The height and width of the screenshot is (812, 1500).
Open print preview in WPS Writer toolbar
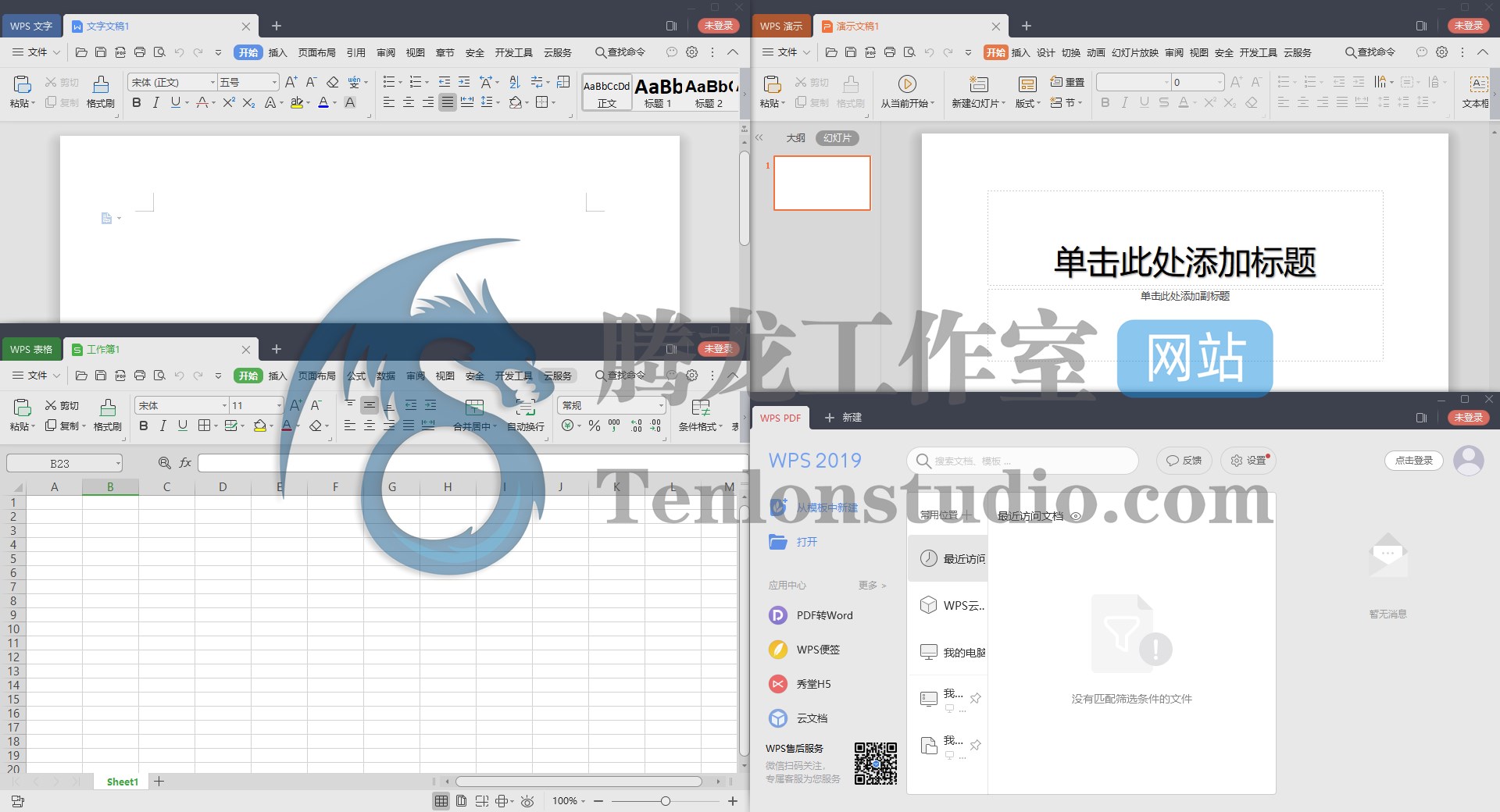(159, 52)
